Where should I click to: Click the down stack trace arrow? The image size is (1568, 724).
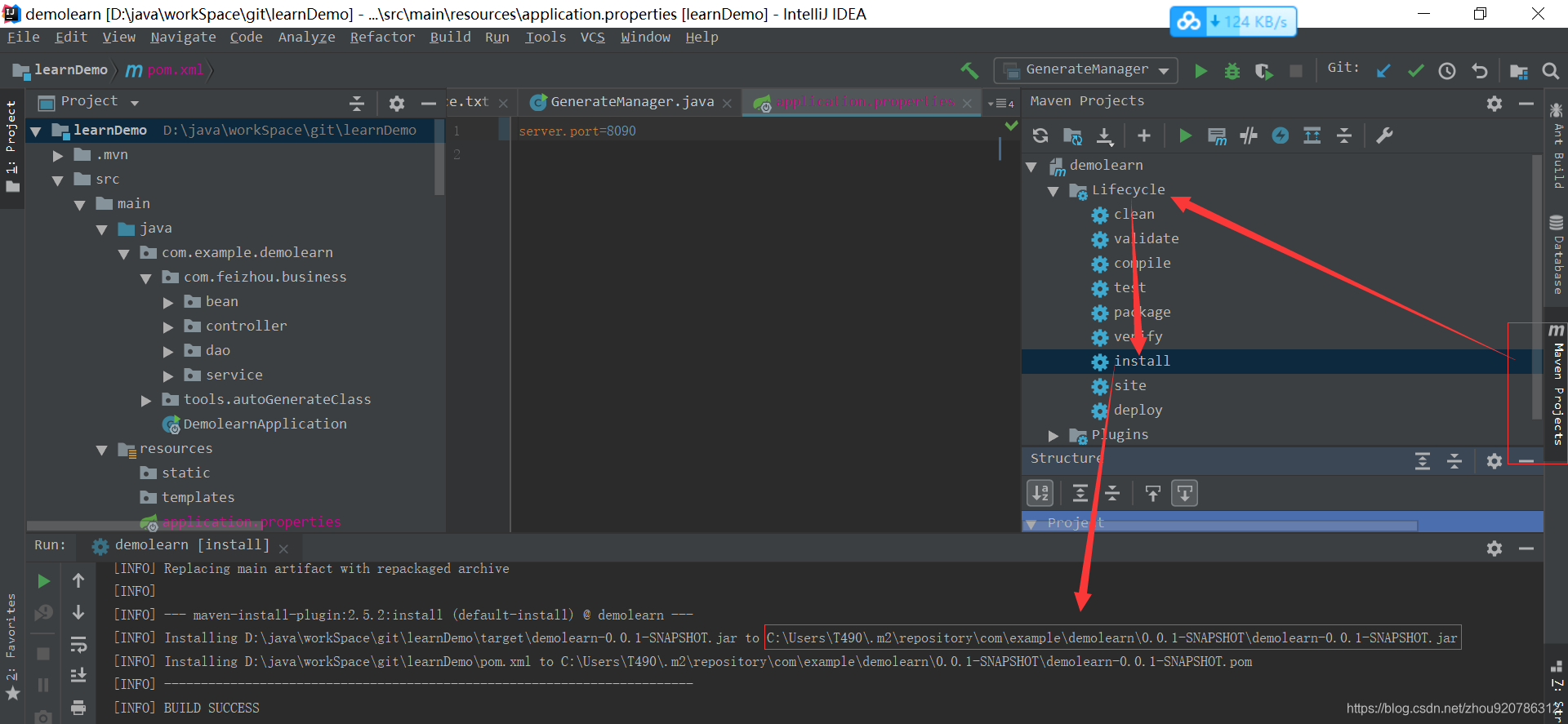[78, 612]
